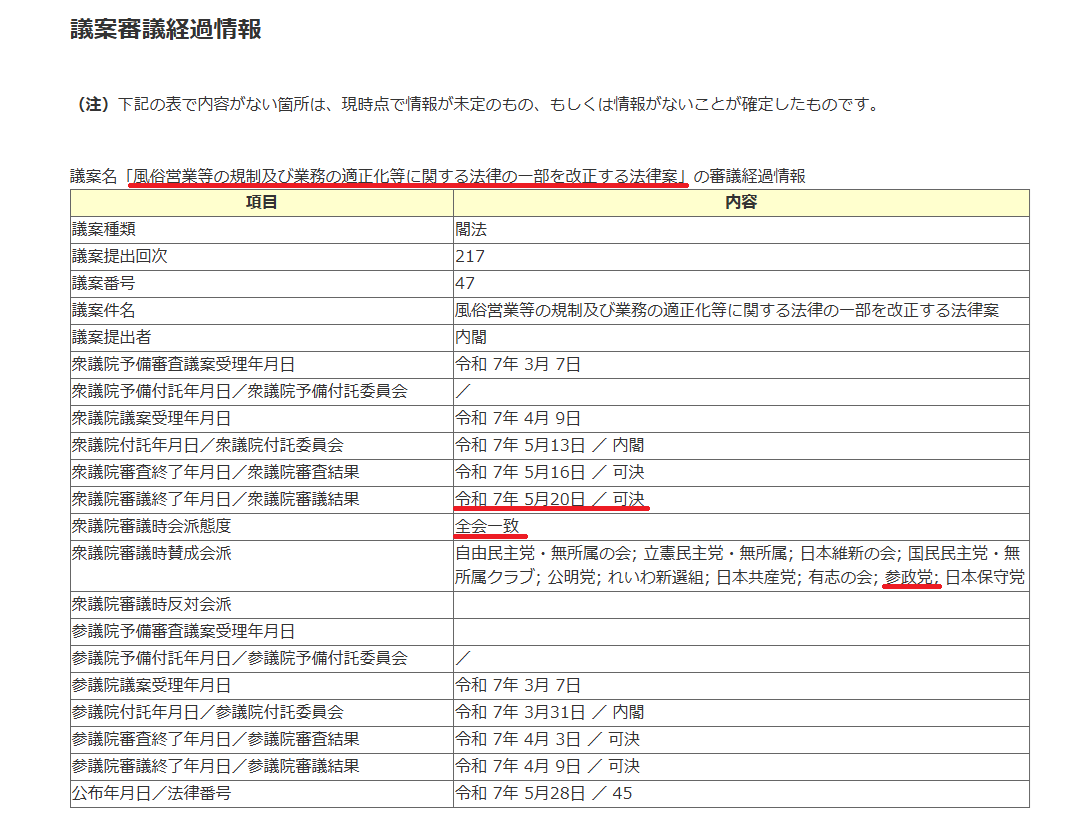The width and height of the screenshot is (1091, 818).
Task: Click 令和 7年 4月 3日 ／ 可決 value
Action: (x=548, y=740)
